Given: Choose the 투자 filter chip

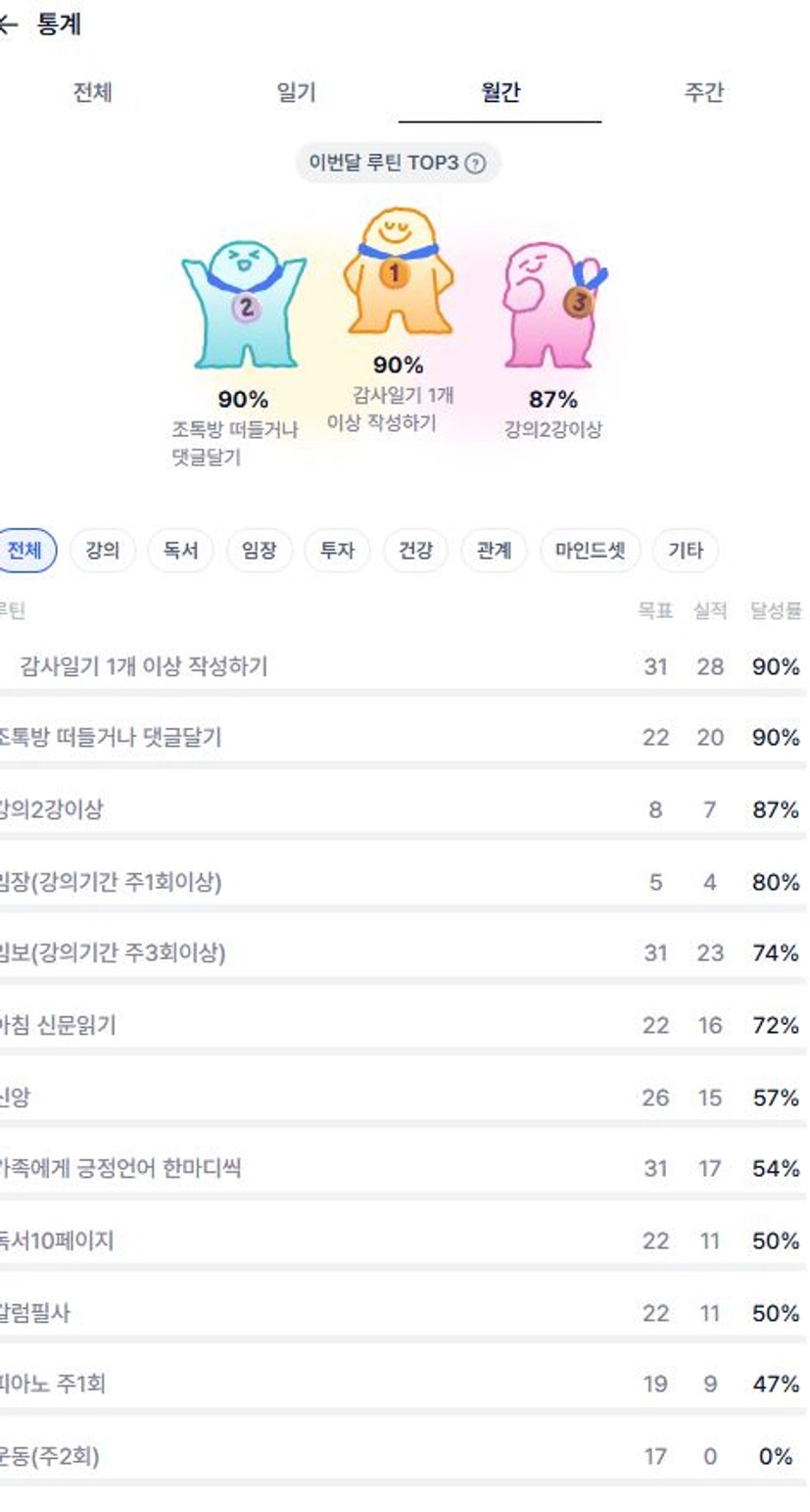Looking at the screenshot, I should [337, 551].
